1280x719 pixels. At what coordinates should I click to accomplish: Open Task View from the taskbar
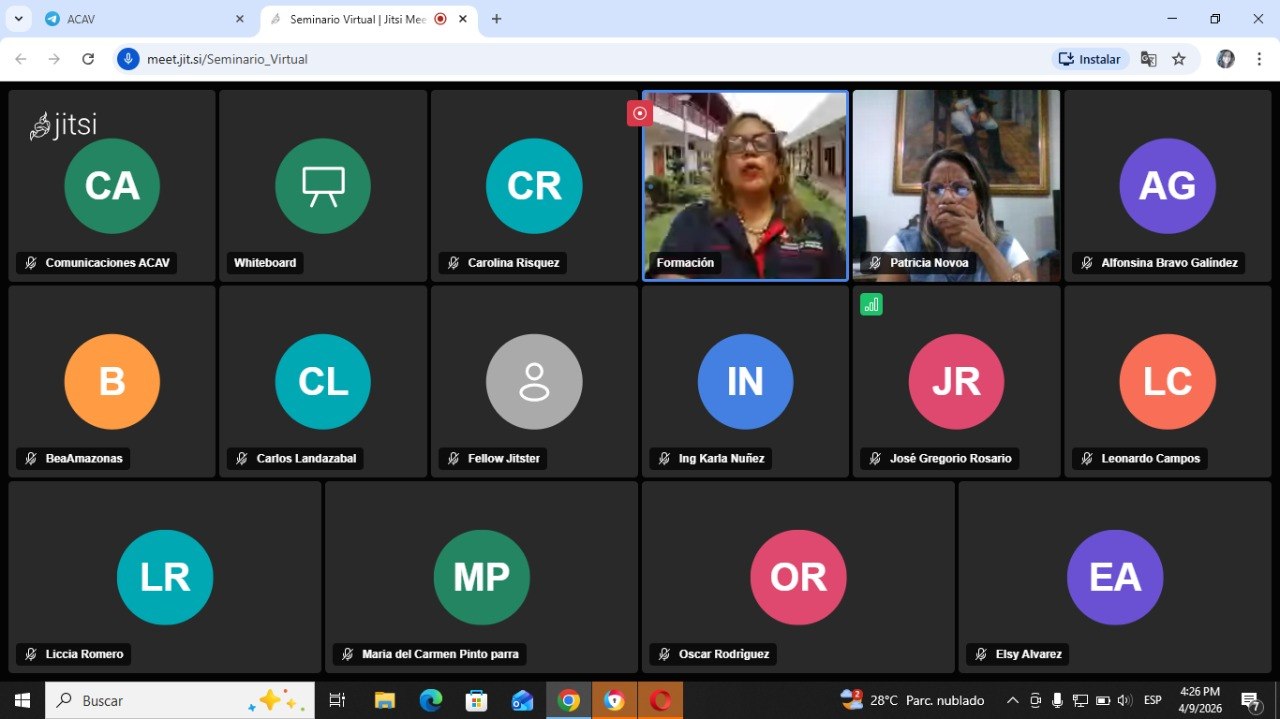337,701
